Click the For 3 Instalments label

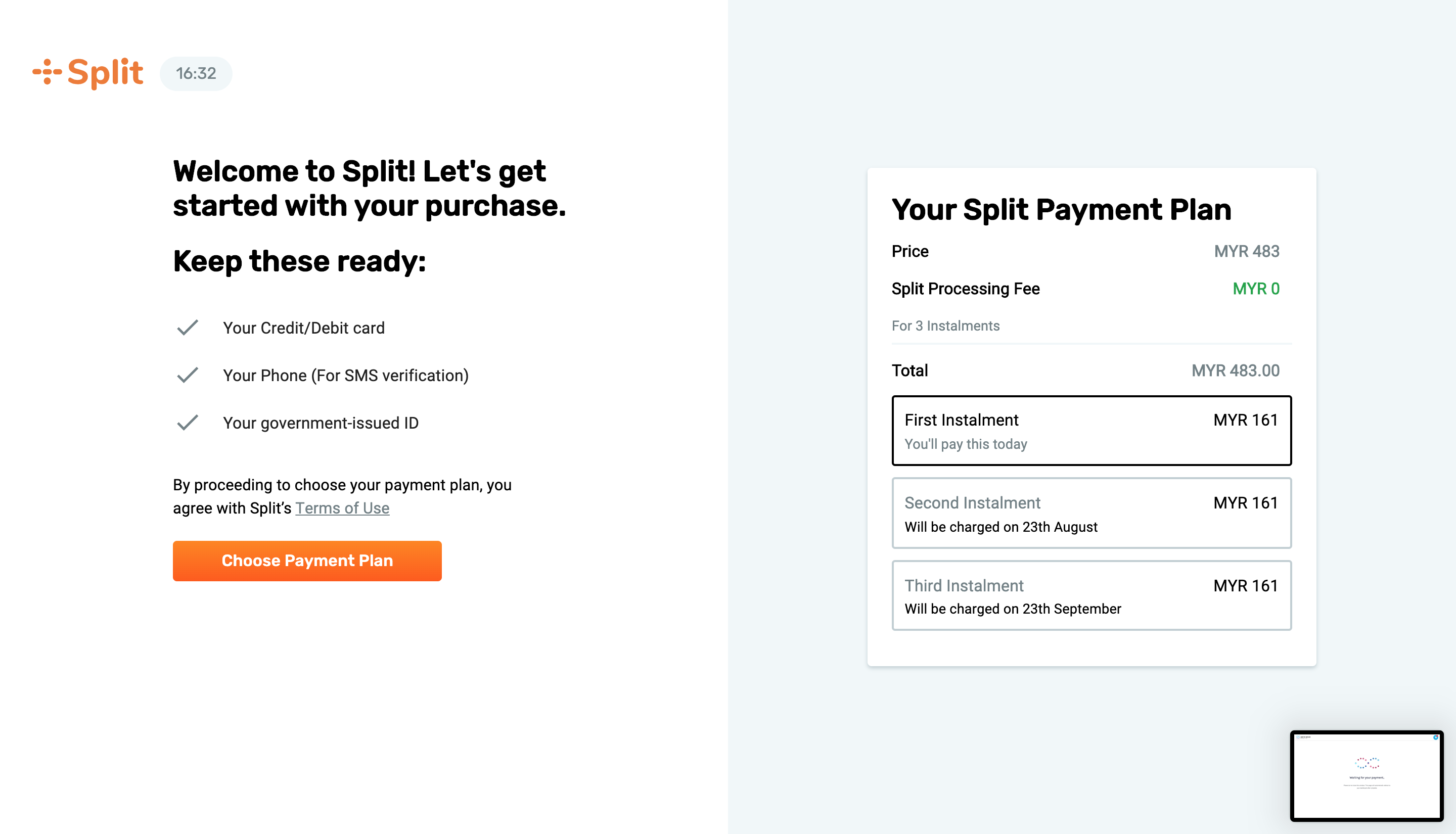[x=945, y=326]
